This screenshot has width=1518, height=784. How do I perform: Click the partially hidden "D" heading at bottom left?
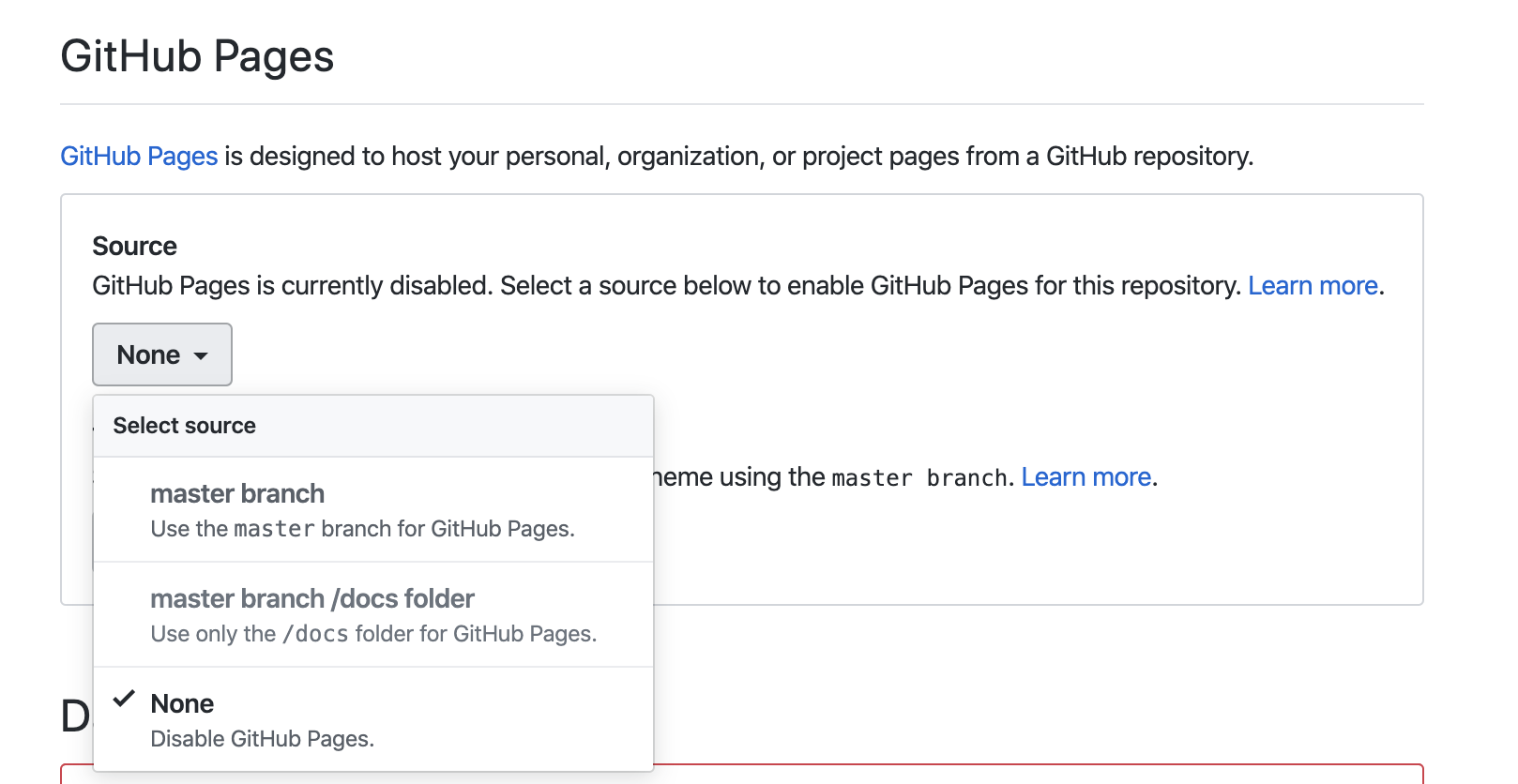[74, 716]
